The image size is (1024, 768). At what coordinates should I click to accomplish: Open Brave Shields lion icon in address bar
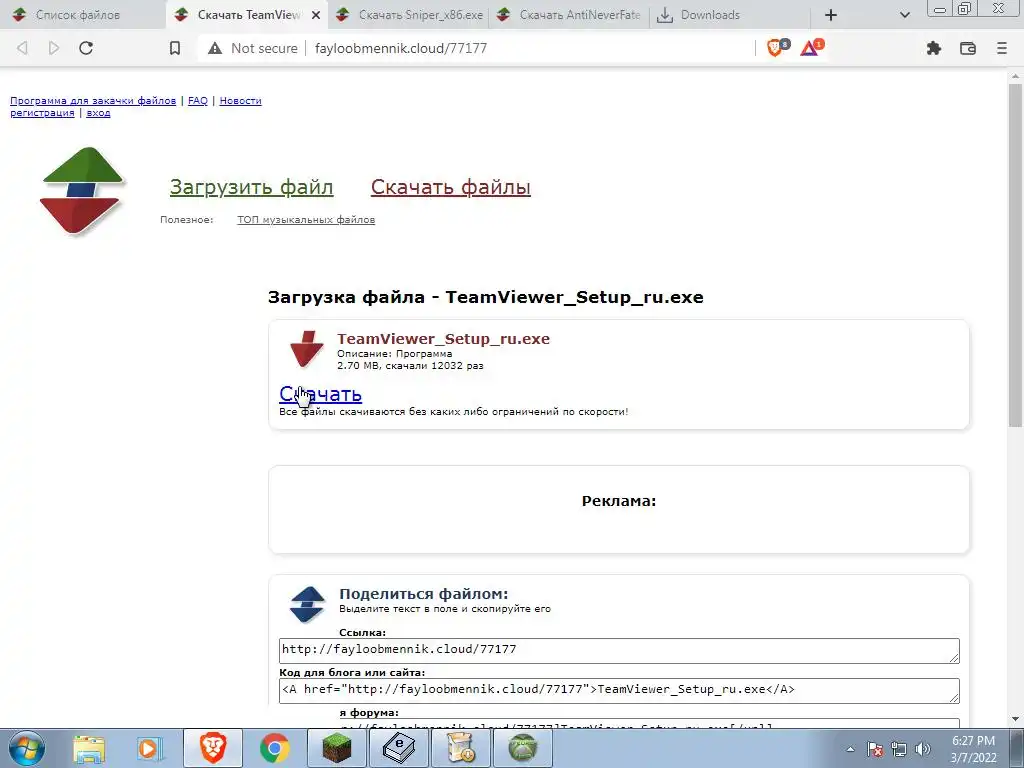777,47
